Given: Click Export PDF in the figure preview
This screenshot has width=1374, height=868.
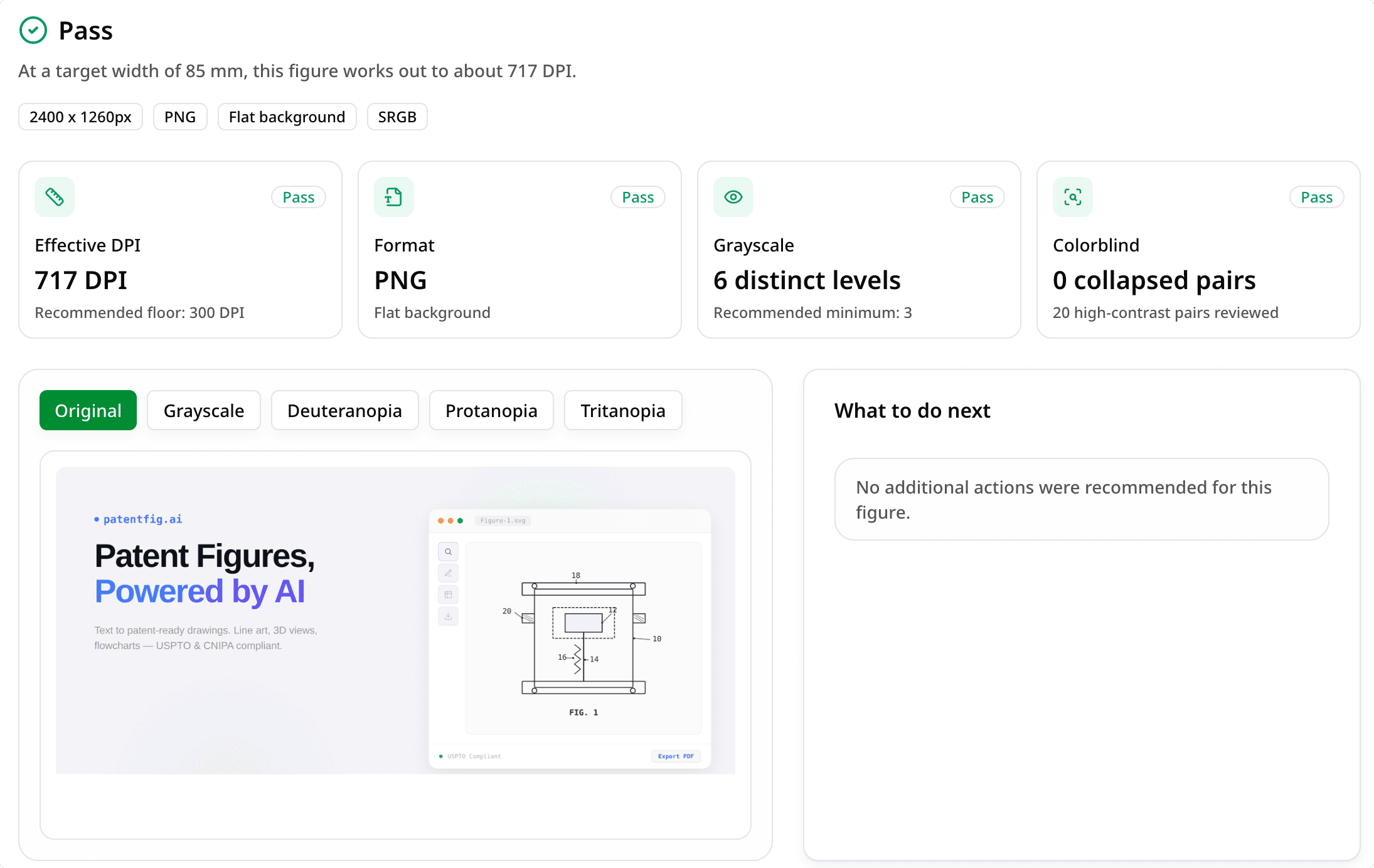Looking at the screenshot, I should [x=676, y=756].
